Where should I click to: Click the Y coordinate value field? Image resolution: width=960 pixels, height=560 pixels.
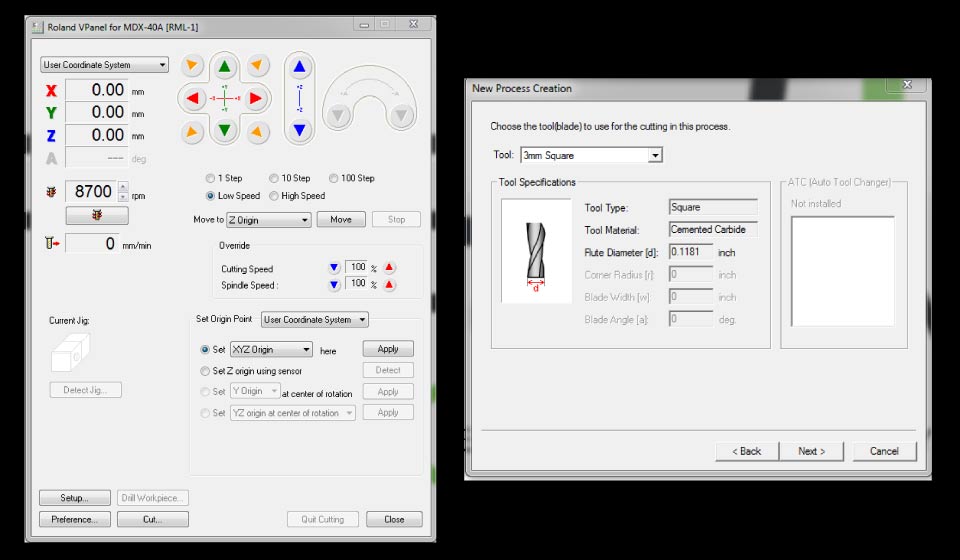tap(97, 113)
